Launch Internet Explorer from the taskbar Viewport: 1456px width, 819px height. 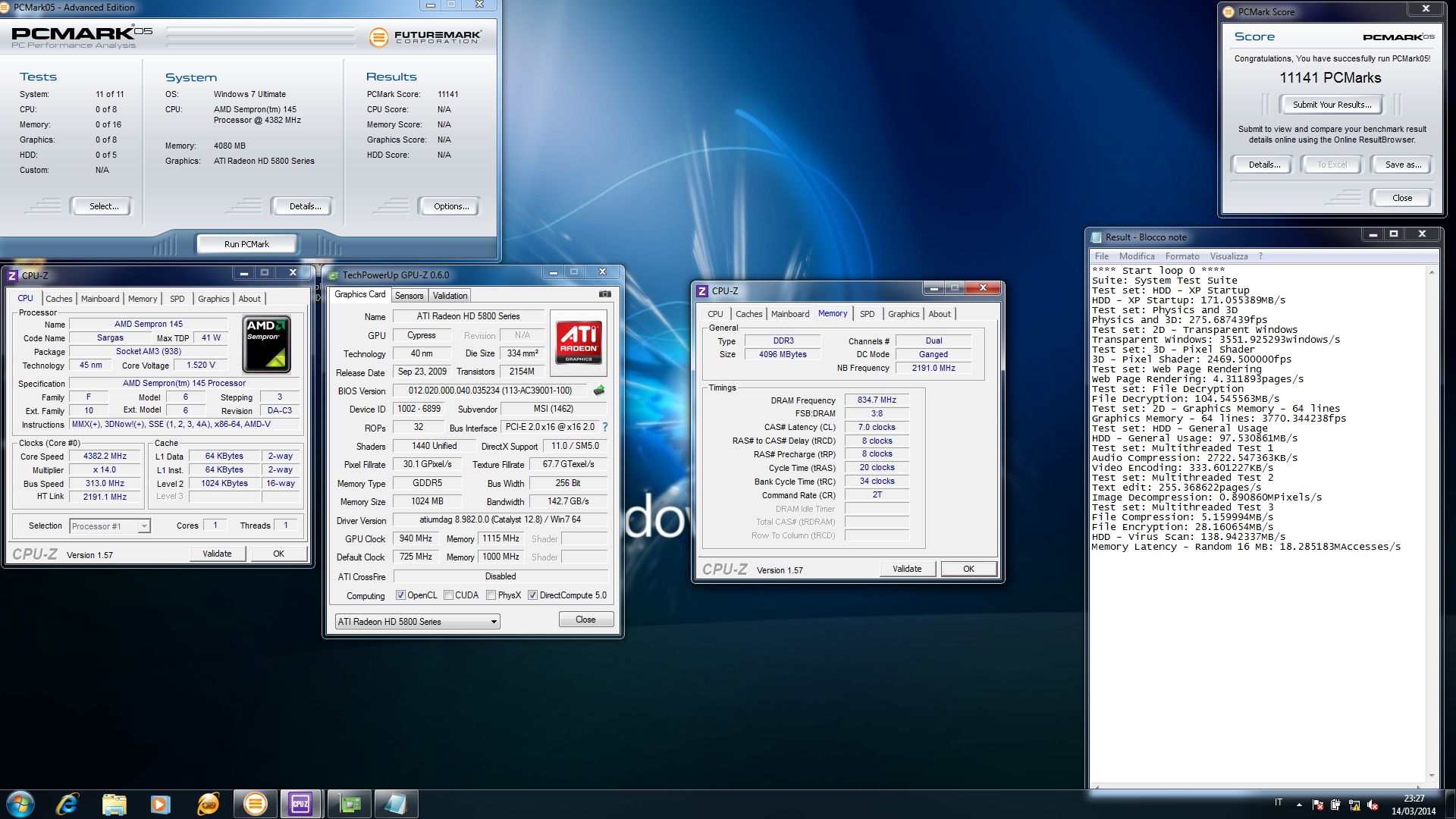67,804
